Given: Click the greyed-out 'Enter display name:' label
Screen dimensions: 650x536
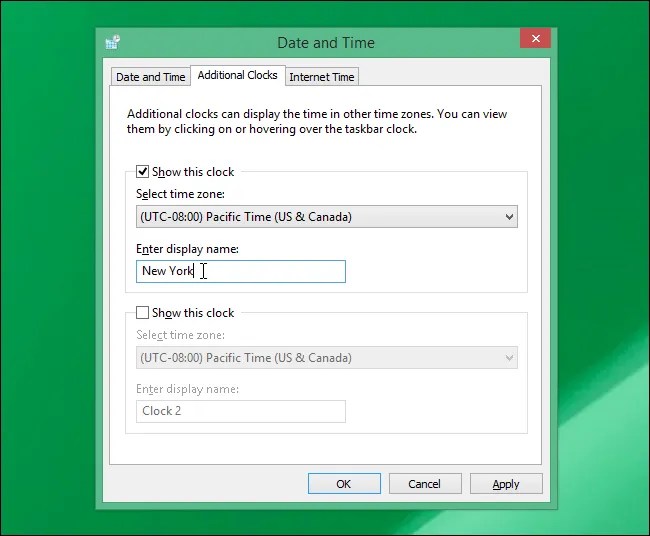Looking at the screenshot, I should (187, 389).
